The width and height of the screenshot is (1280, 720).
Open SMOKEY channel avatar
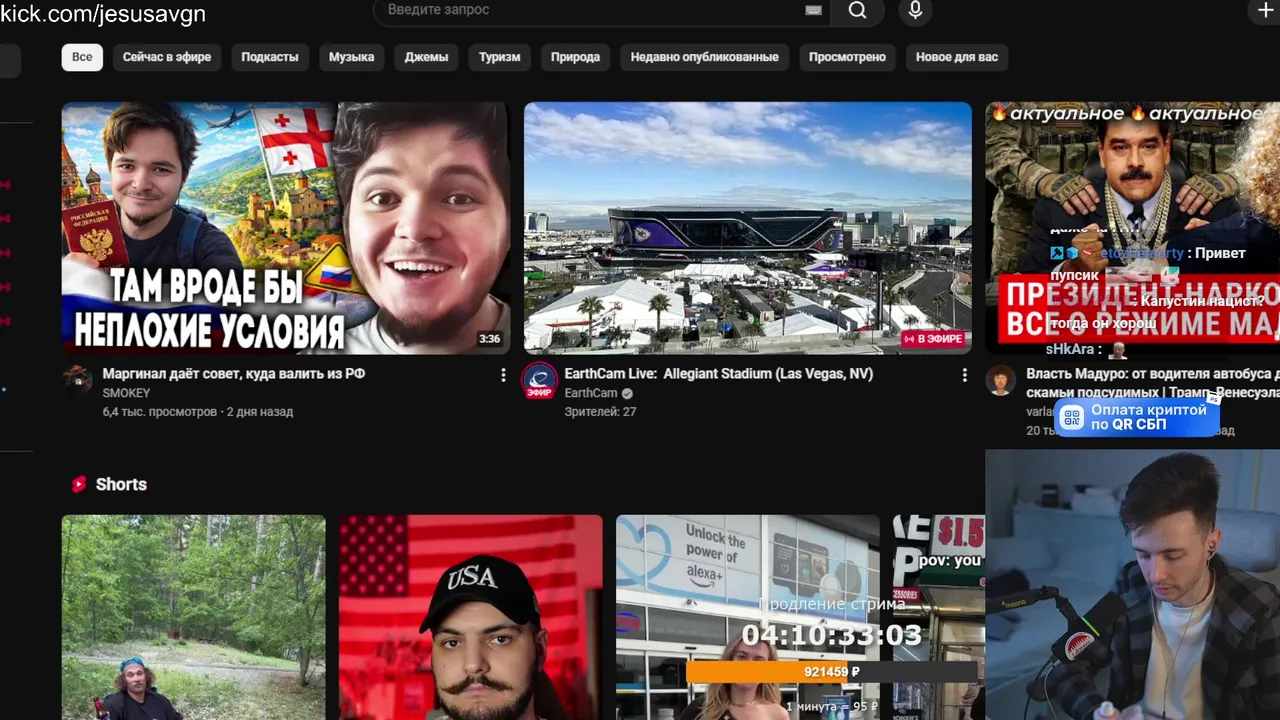coord(78,380)
